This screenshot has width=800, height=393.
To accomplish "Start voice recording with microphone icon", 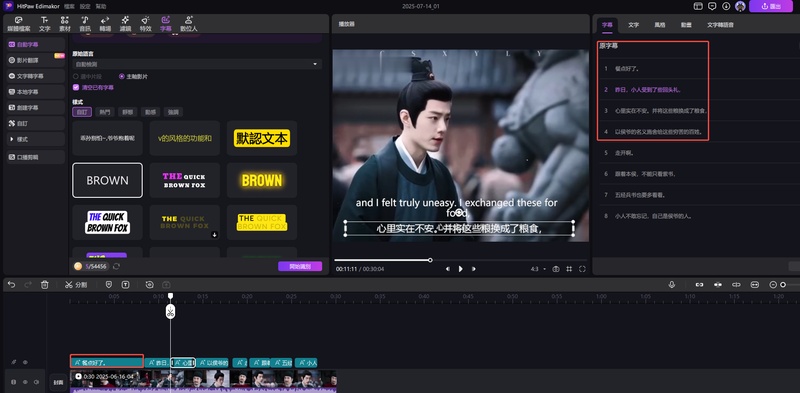I will [672, 284].
